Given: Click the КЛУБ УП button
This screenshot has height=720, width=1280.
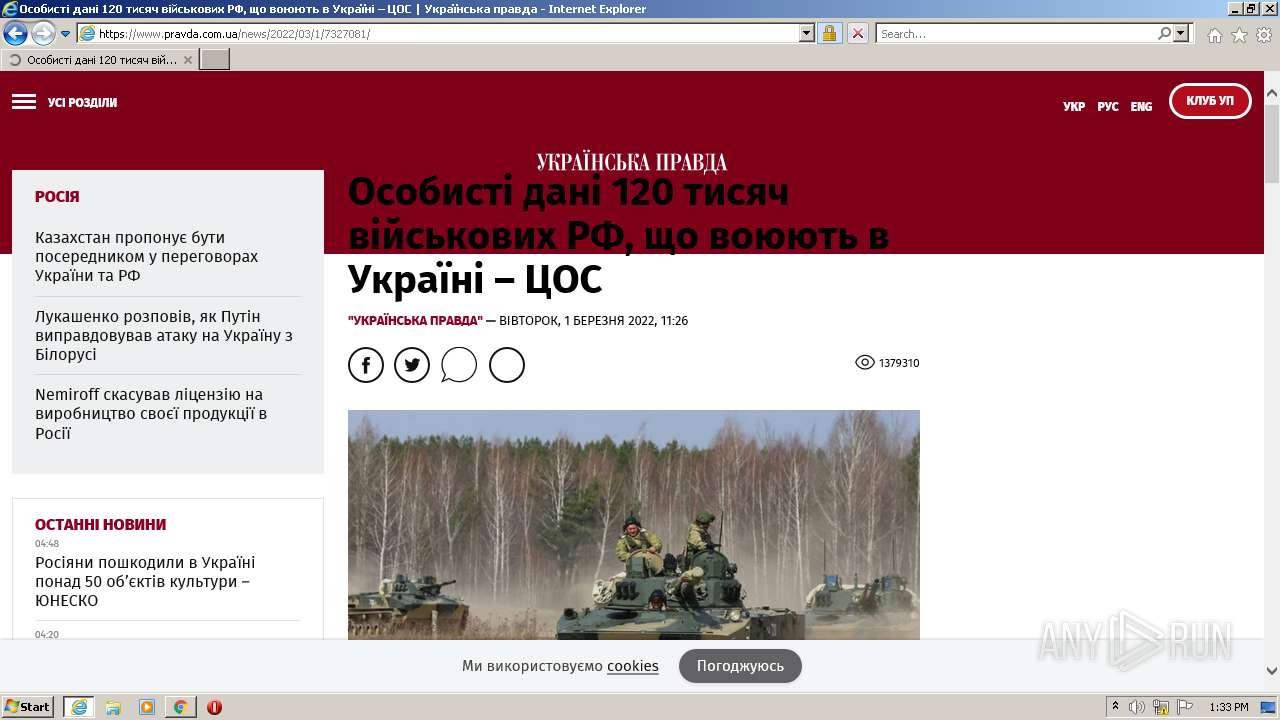Looking at the screenshot, I should 1210,101.
